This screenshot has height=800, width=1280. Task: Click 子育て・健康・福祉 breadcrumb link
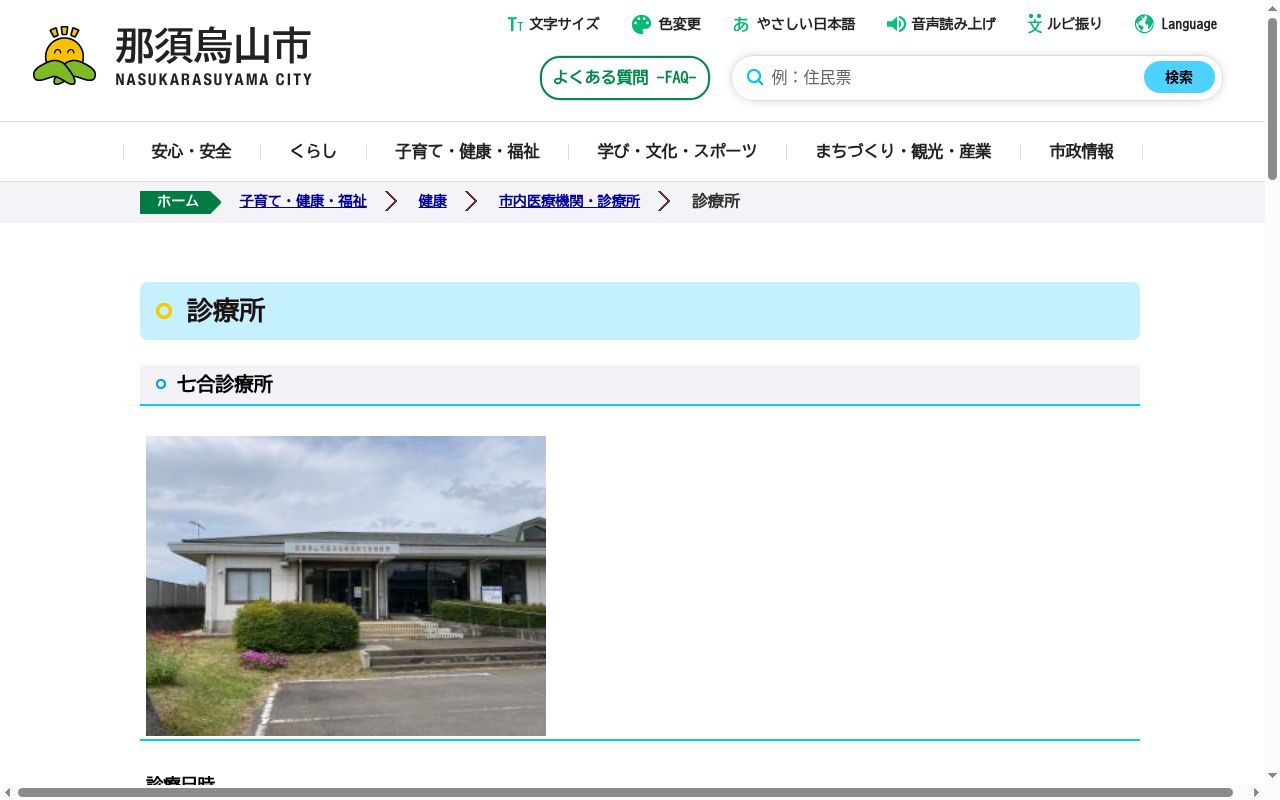303,201
